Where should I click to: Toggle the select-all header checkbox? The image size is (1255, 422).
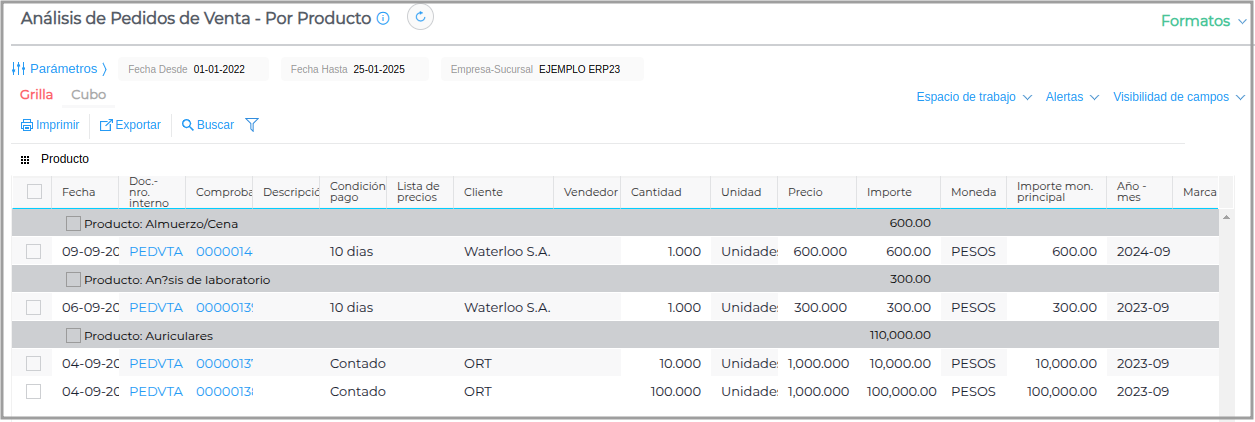point(35,192)
